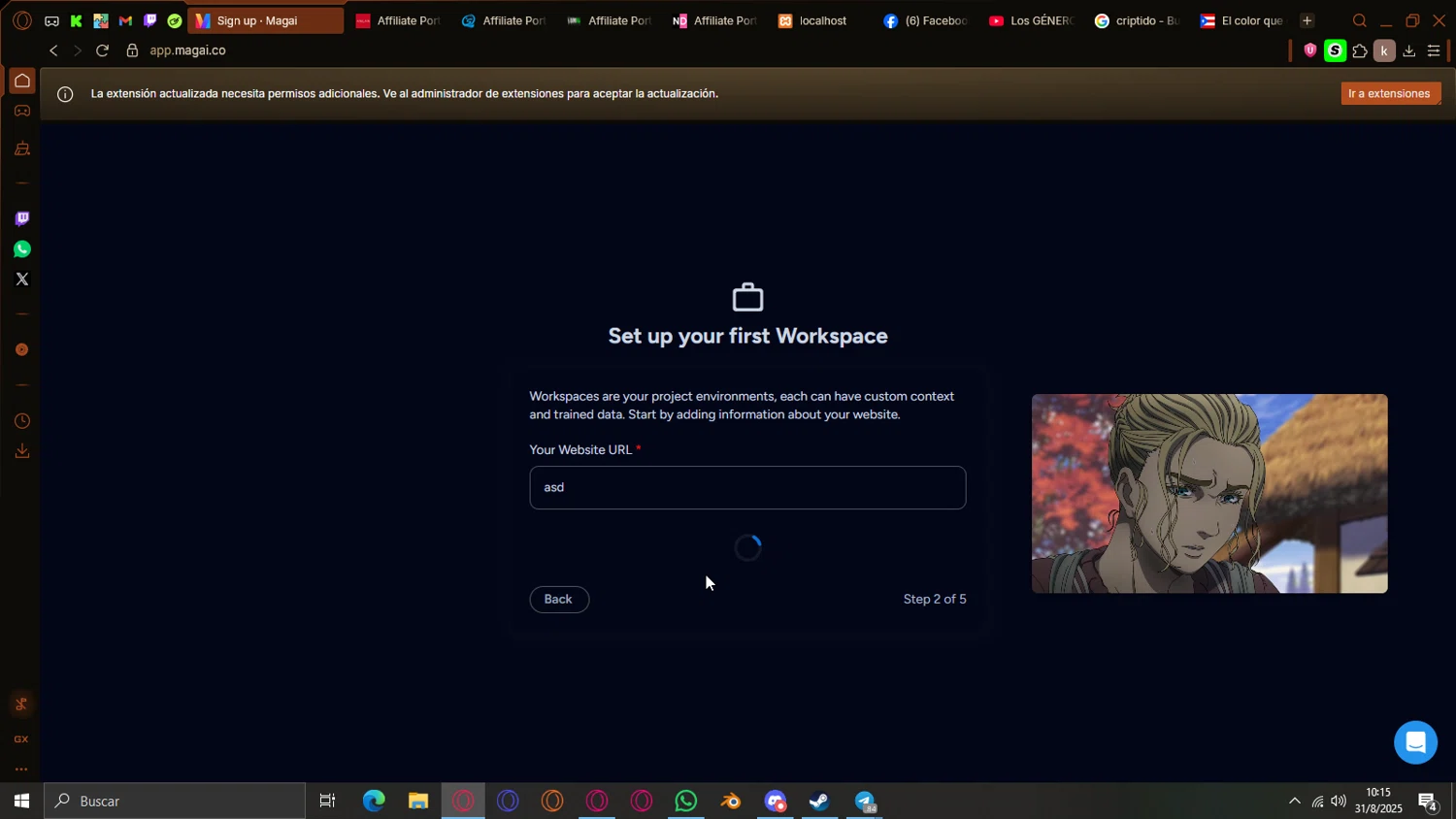This screenshot has width=1456, height=819.
Task: Open X (Twitter) in the sidebar
Action: click(21, 279)
